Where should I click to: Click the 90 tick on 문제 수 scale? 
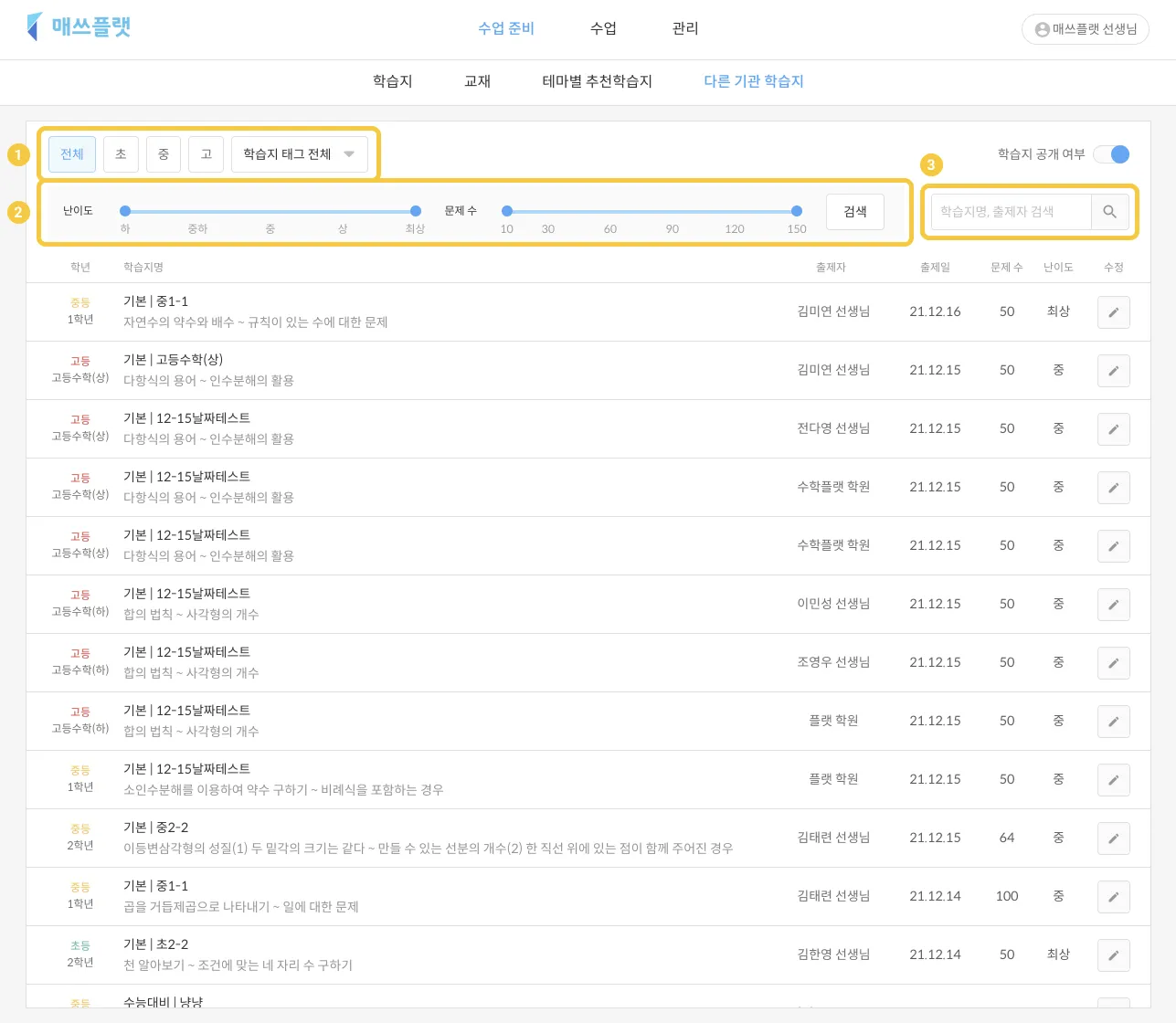[673, 229]
